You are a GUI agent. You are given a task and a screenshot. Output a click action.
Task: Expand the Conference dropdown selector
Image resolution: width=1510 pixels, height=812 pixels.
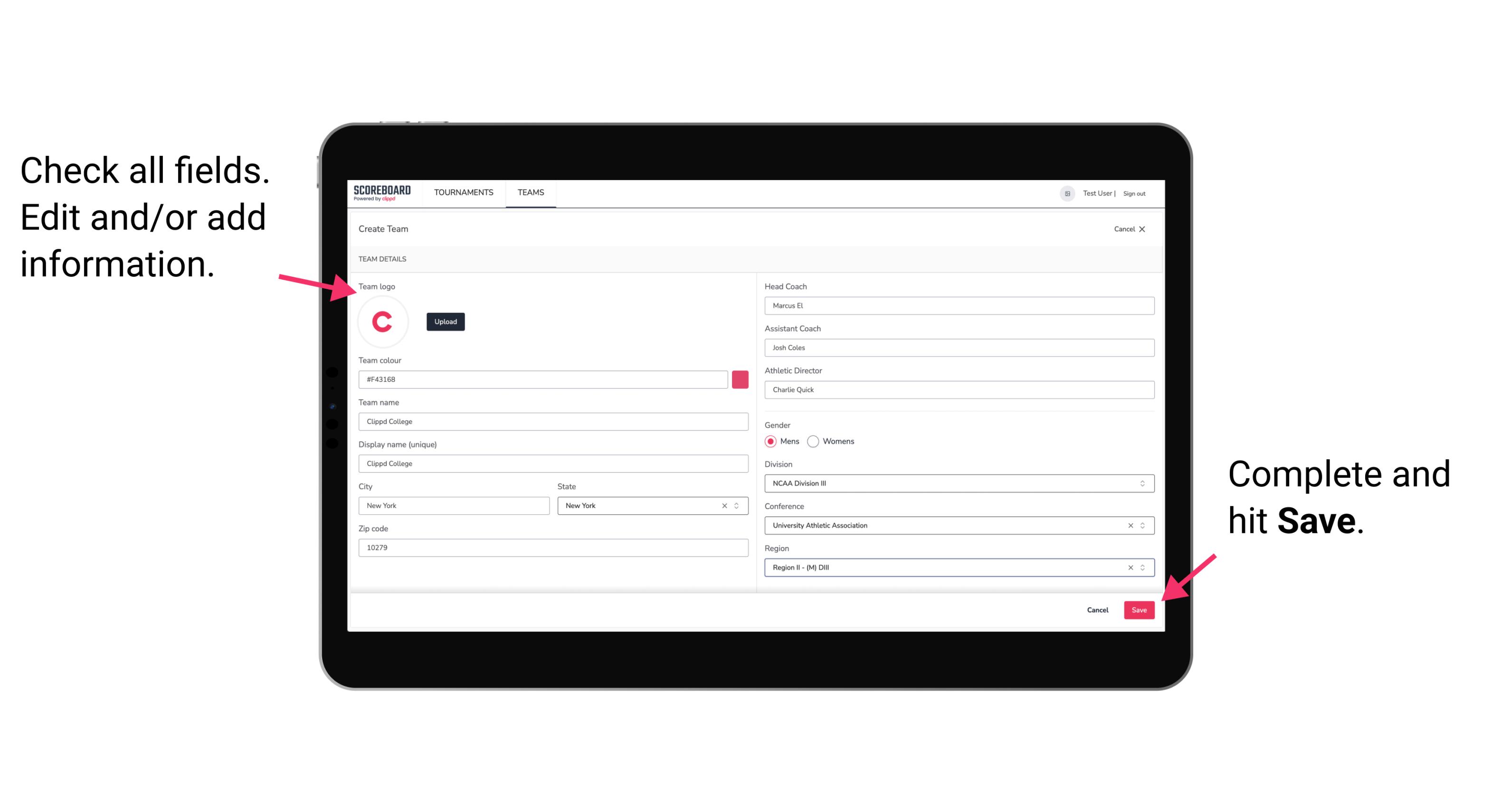tap(1142, 525)
